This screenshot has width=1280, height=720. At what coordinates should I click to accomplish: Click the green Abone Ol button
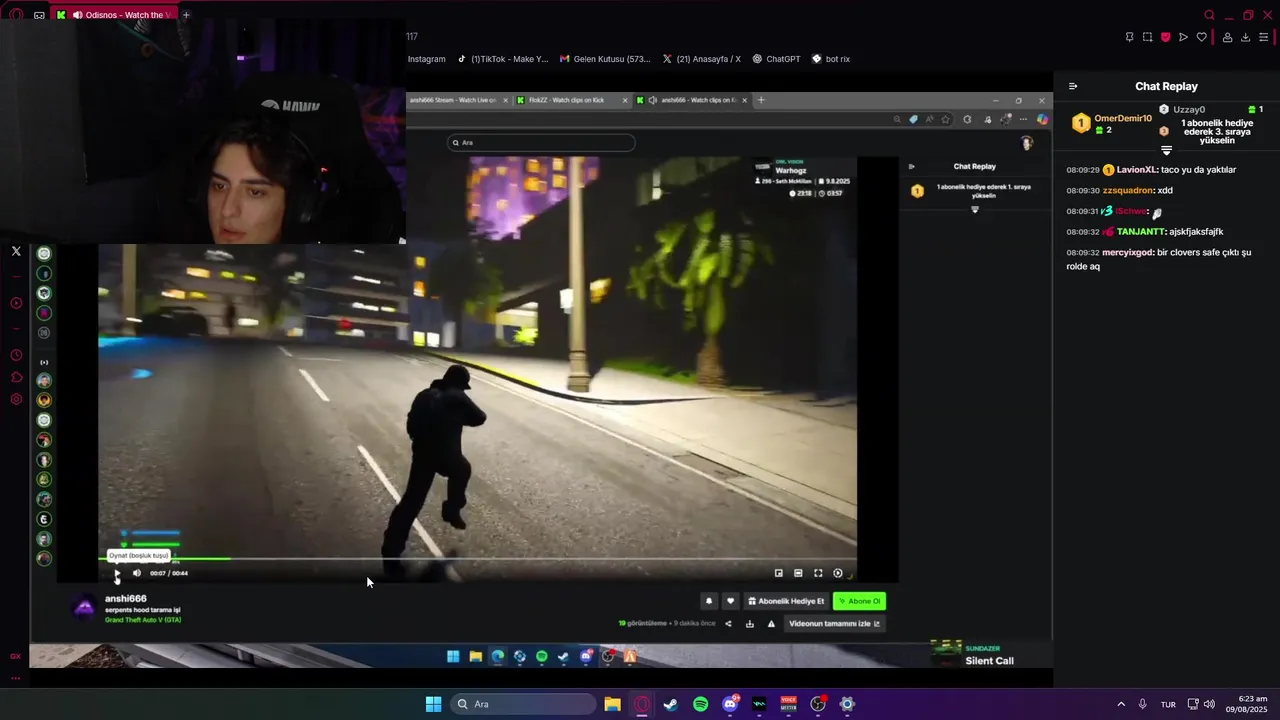click(x=859, y=601)
